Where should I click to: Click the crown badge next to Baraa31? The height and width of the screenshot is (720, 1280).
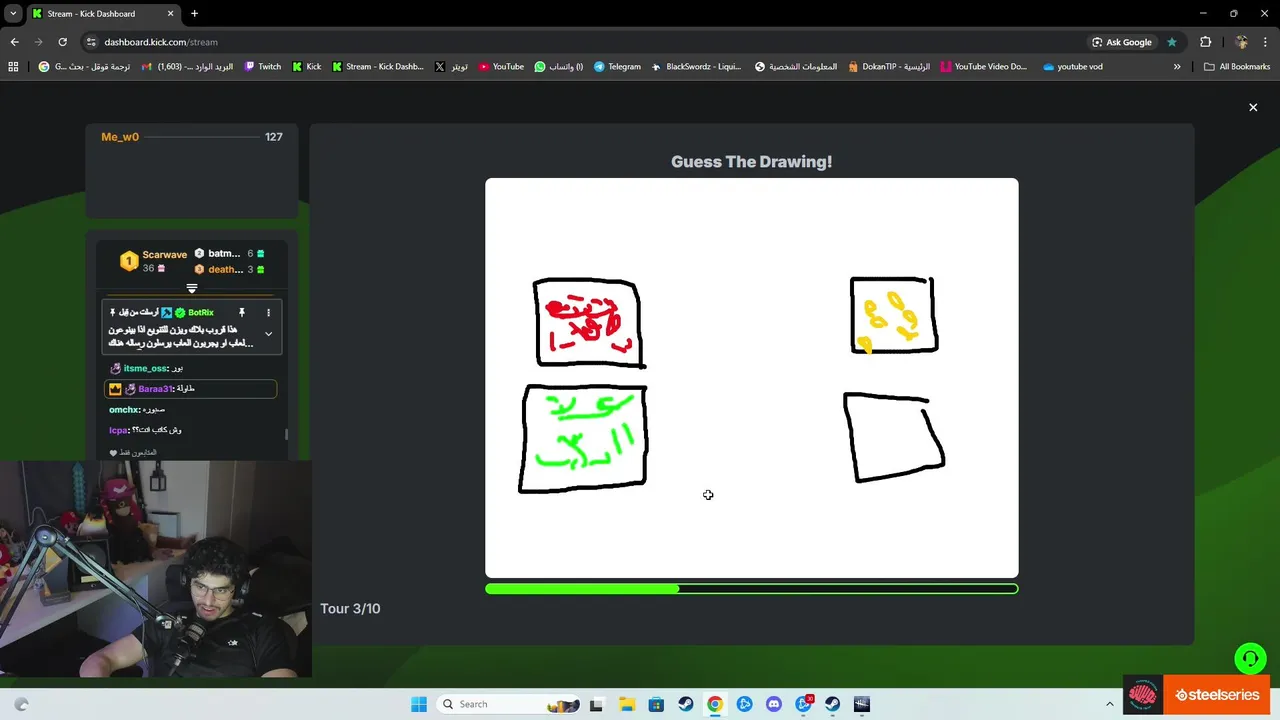click(x=115, y=389)
